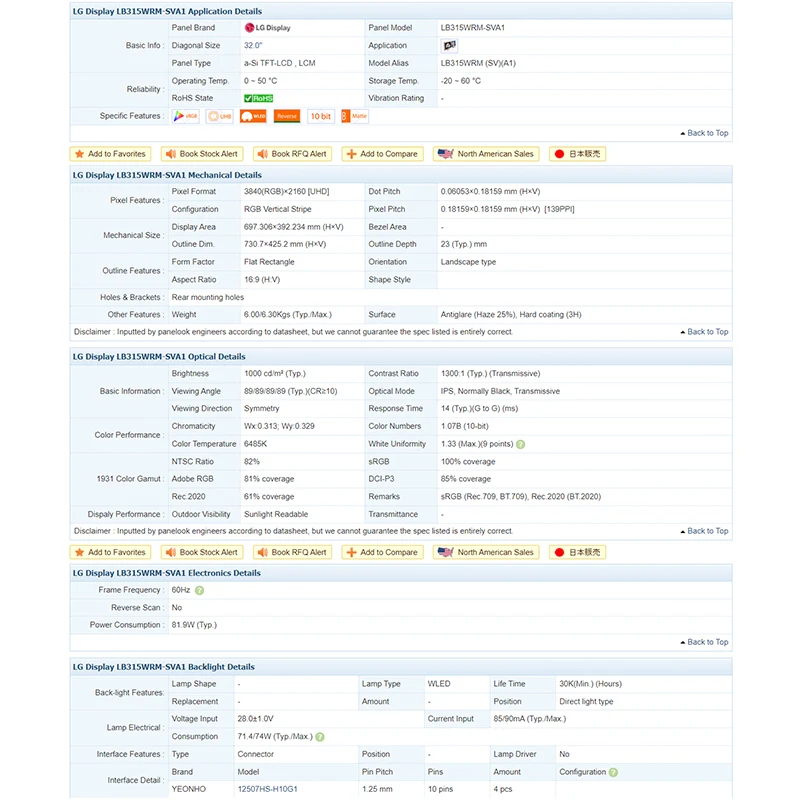
Task: Click the Lamp Type value WLED
Action: click(439, 684)
